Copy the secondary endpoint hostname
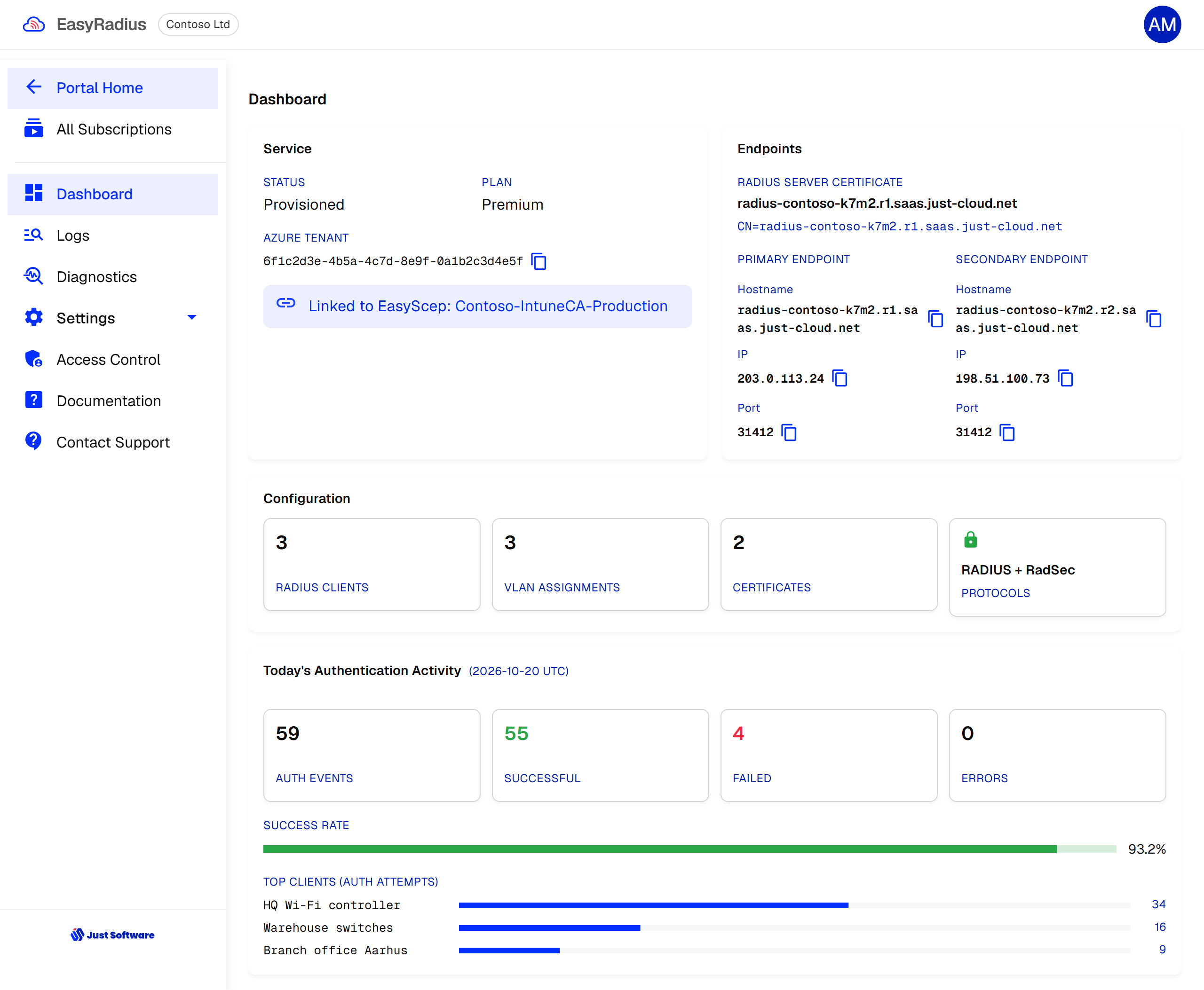1204x990 pixels. [1154, 319]
